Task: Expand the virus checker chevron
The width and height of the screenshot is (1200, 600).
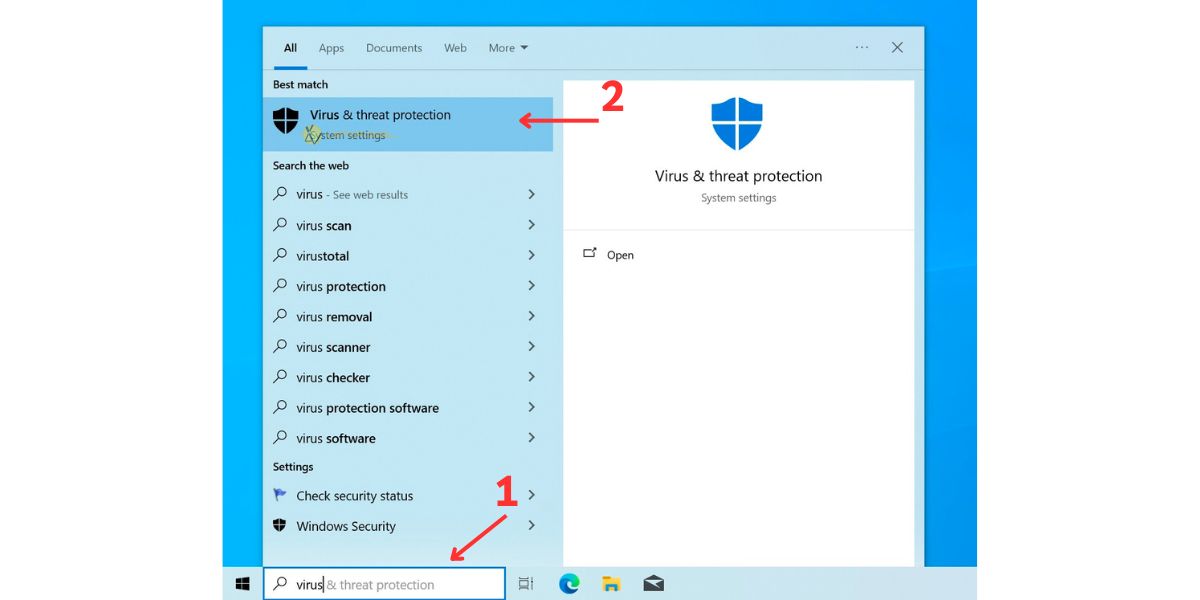Action: (531, 377)
